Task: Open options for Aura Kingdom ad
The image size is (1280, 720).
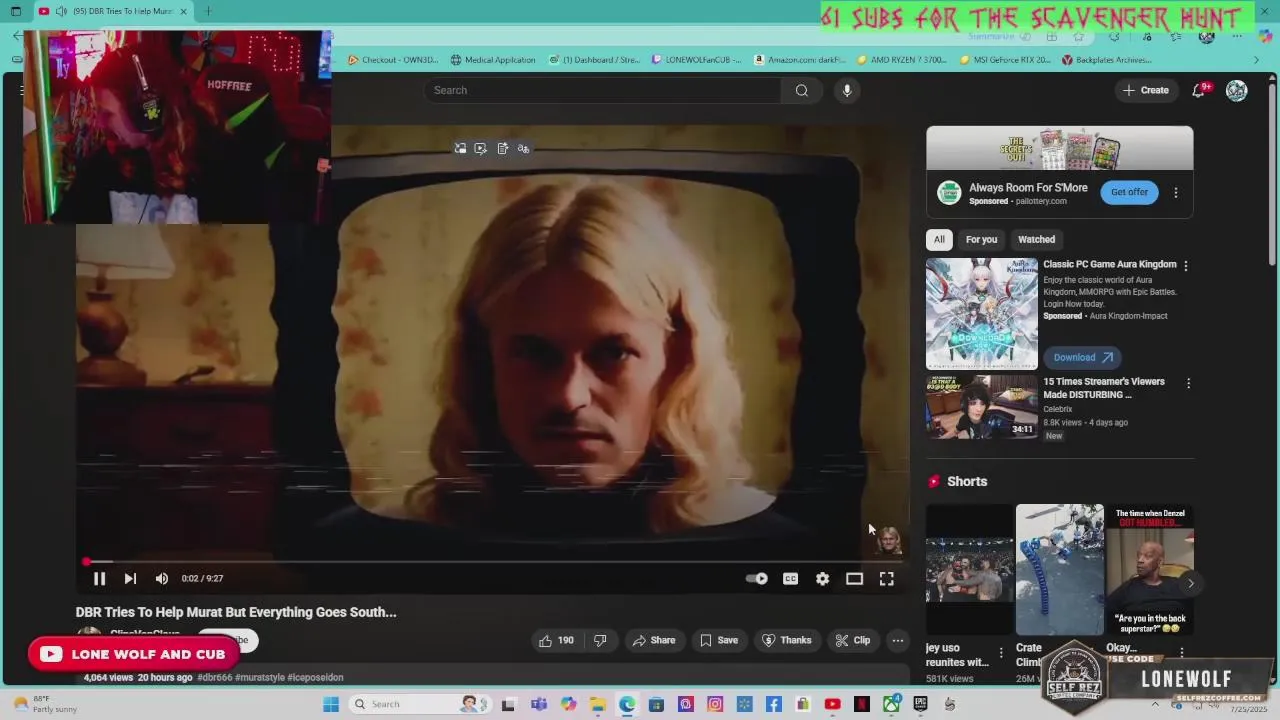Action: tap(1186, 266)
